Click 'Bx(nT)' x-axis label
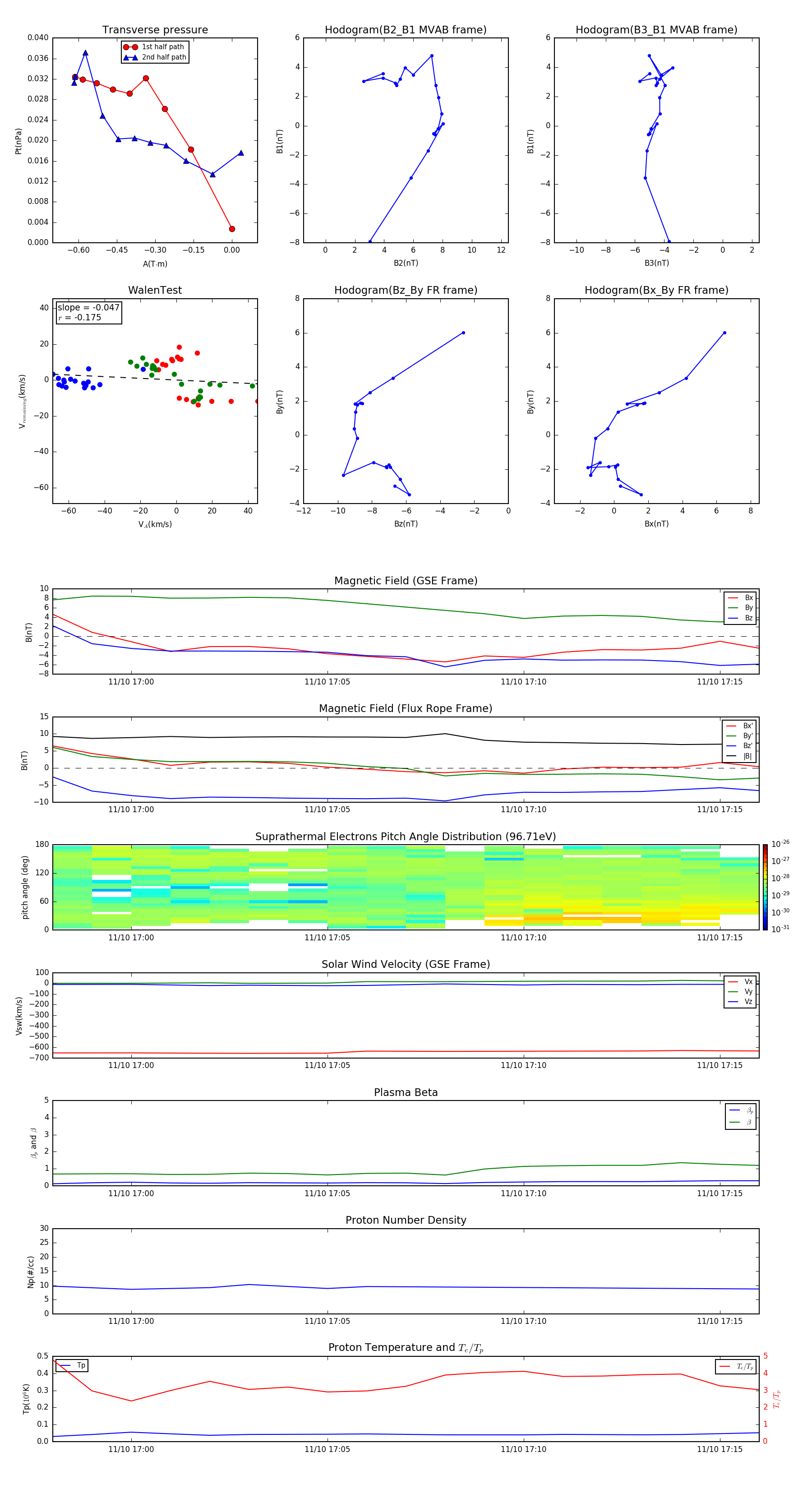 click(656, 524)
